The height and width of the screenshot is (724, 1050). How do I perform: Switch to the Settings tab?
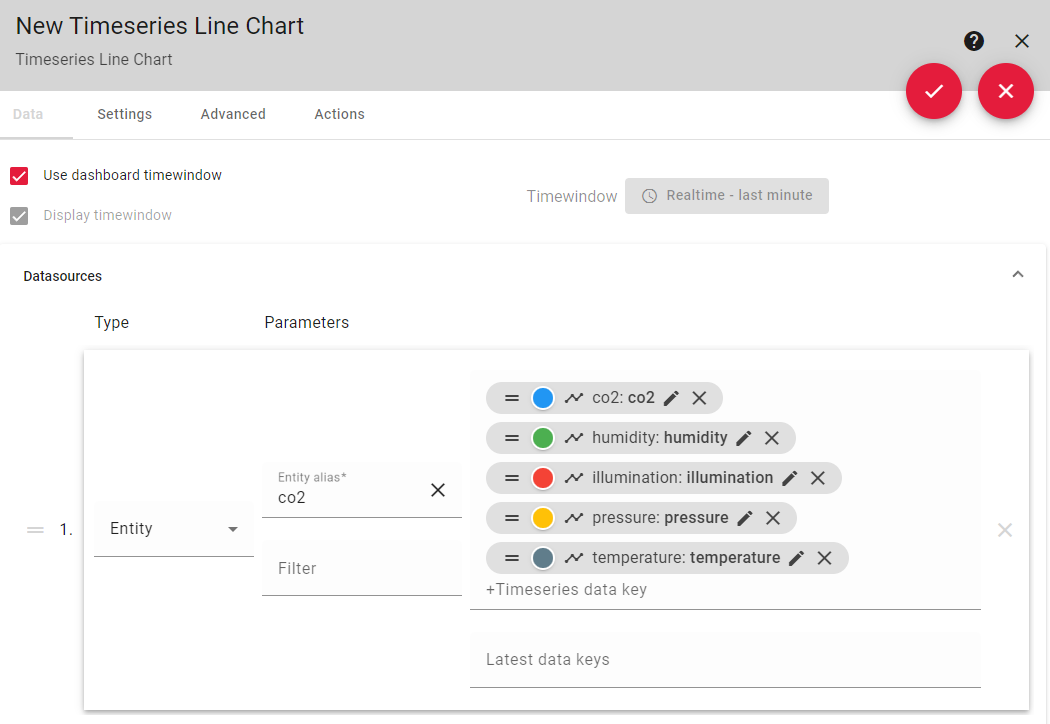[x=125, y=115]
